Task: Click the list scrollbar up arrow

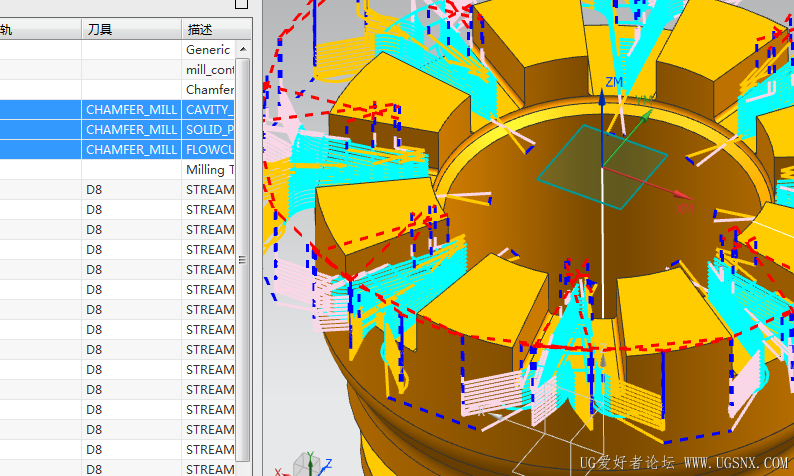Action: [243, 49]
